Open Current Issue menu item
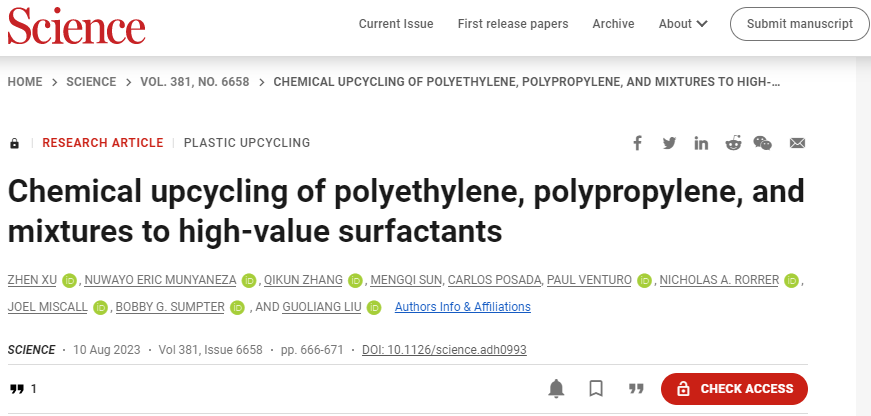Screen dimensions: 871x416 tap(396, 24)
